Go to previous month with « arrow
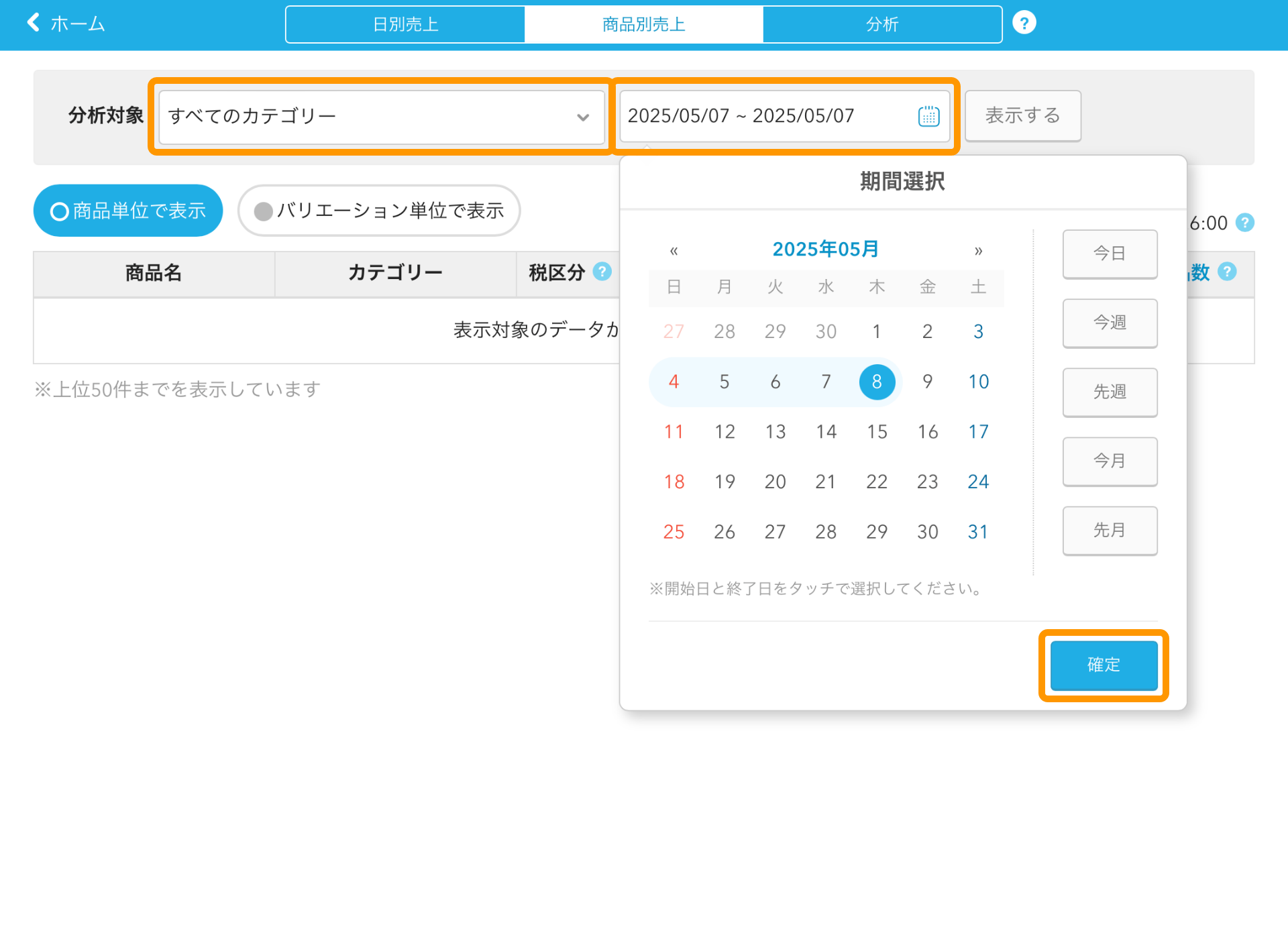Image resolution: width=1288 pixels, height=939 pixels. (674, 251)
